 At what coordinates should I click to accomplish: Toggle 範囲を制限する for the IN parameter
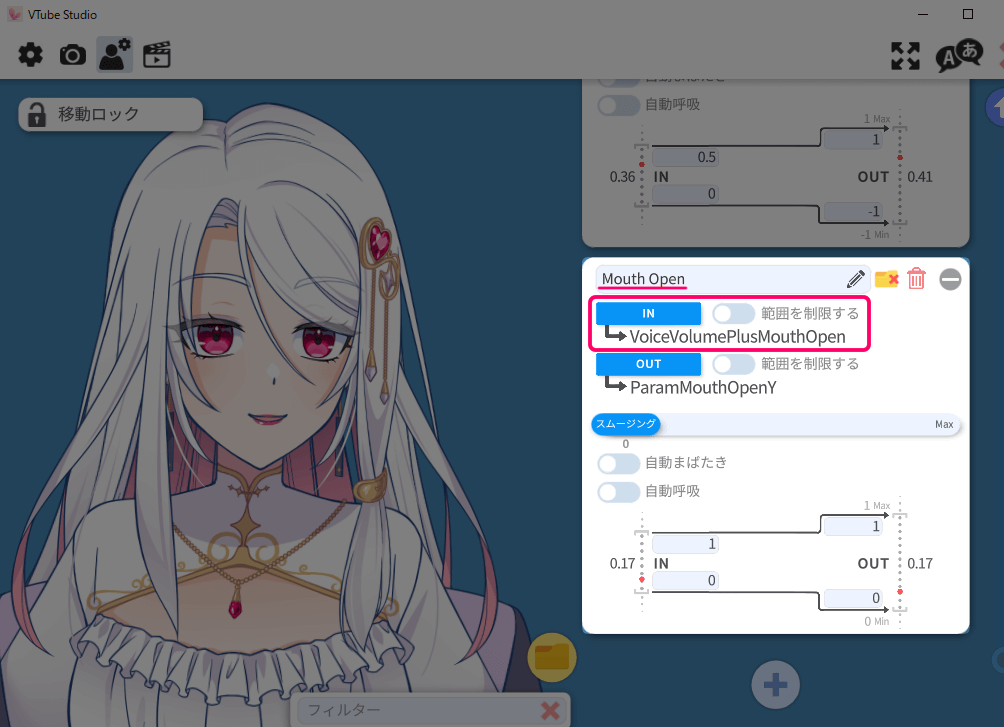pyautogui.click(x=733, y=313)
